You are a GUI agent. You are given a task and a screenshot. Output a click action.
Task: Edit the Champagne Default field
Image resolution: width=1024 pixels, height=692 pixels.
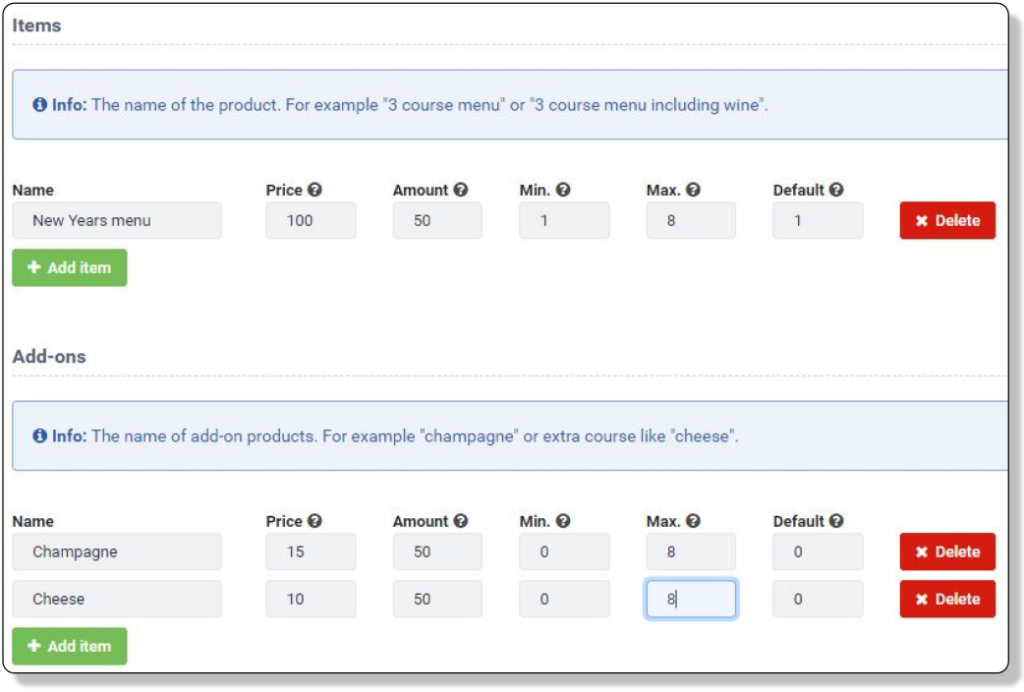coord(818,552)
